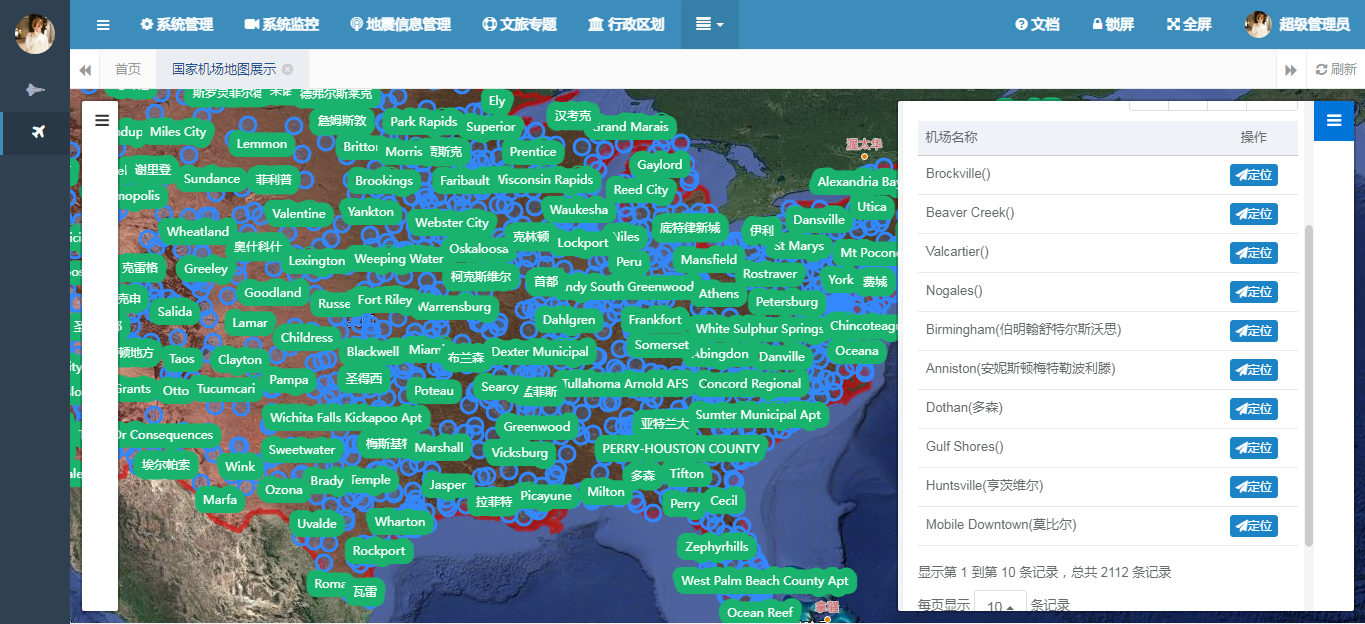Image resolution: width=1365 pixels, height=624 pixels.
Task: Expand the list-icon dropdown in the top navigation
Action: tap(710, 24)
